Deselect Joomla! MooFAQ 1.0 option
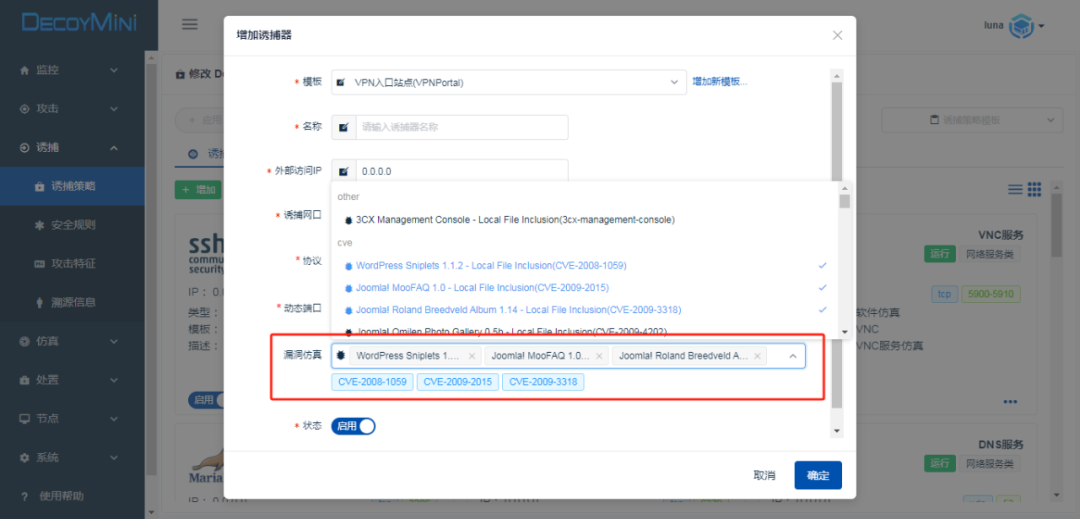The width and height of the screenshot is (1080, 519). [x=585, y=287]
